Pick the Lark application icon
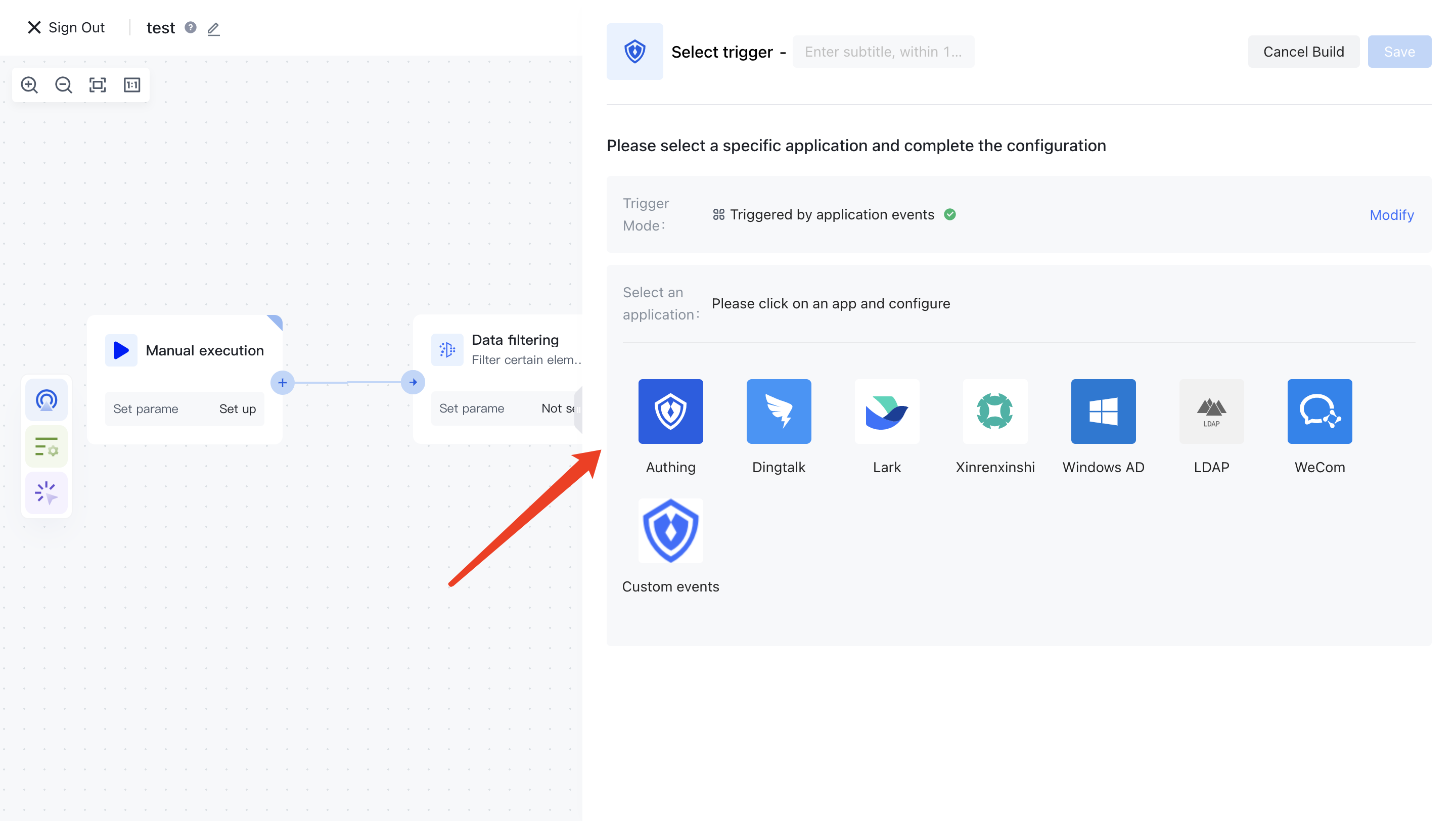The image size is (1456, 821). tap(886, 412)
